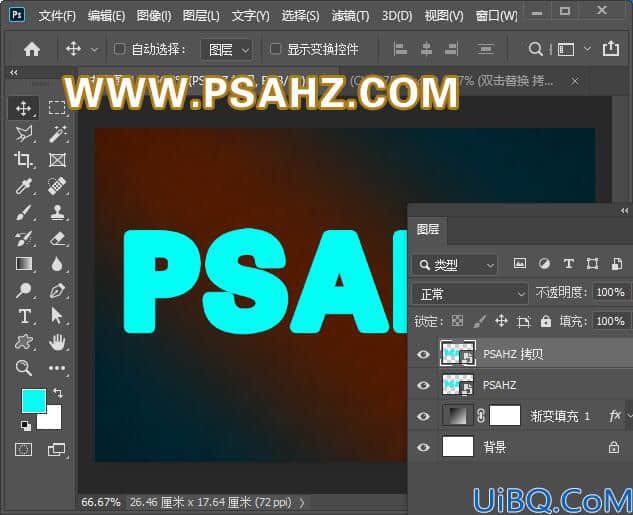Toggle lock transparent pixels
This screenshot has width=633, height=515.
[x=457, y=321]
